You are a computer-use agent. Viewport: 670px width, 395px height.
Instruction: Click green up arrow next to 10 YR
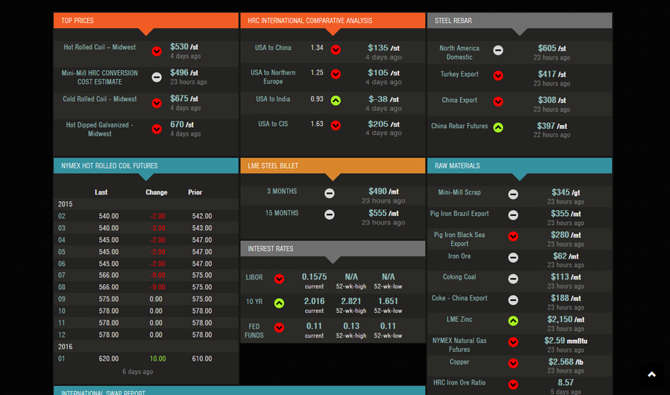279,303
